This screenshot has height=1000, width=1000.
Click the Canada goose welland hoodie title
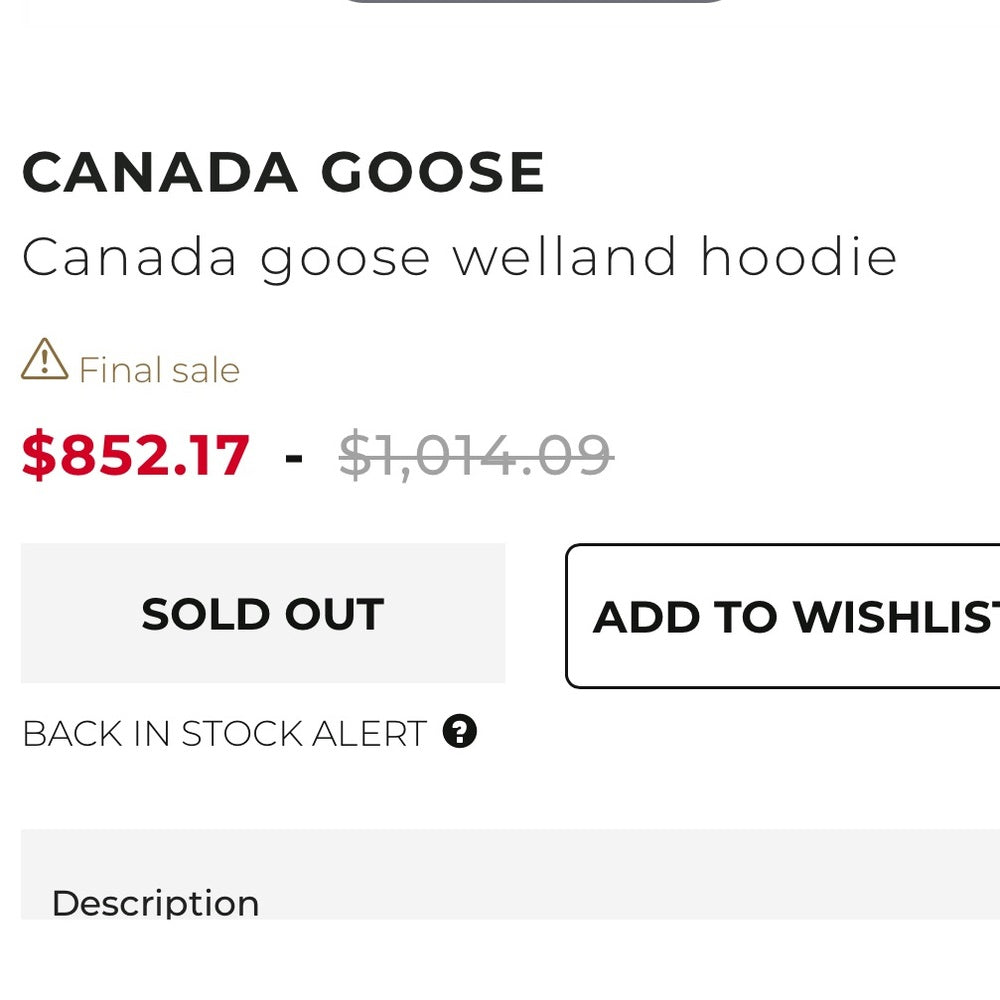[459, 257]
